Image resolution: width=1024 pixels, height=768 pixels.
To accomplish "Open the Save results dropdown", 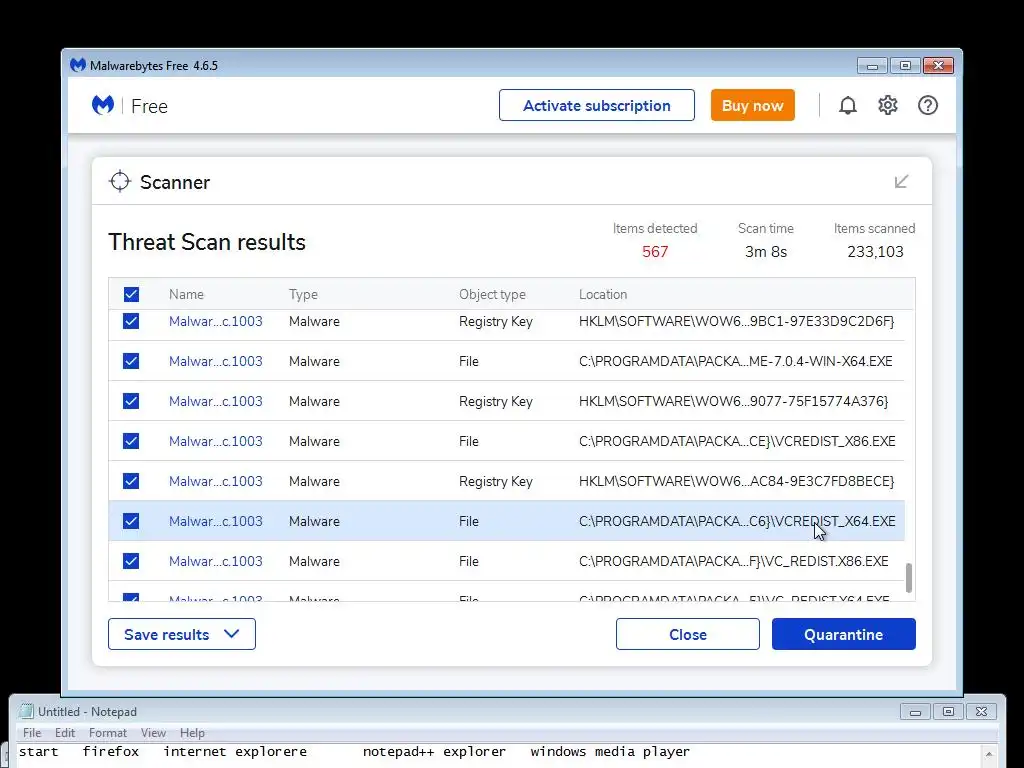I will click(182, 634).
